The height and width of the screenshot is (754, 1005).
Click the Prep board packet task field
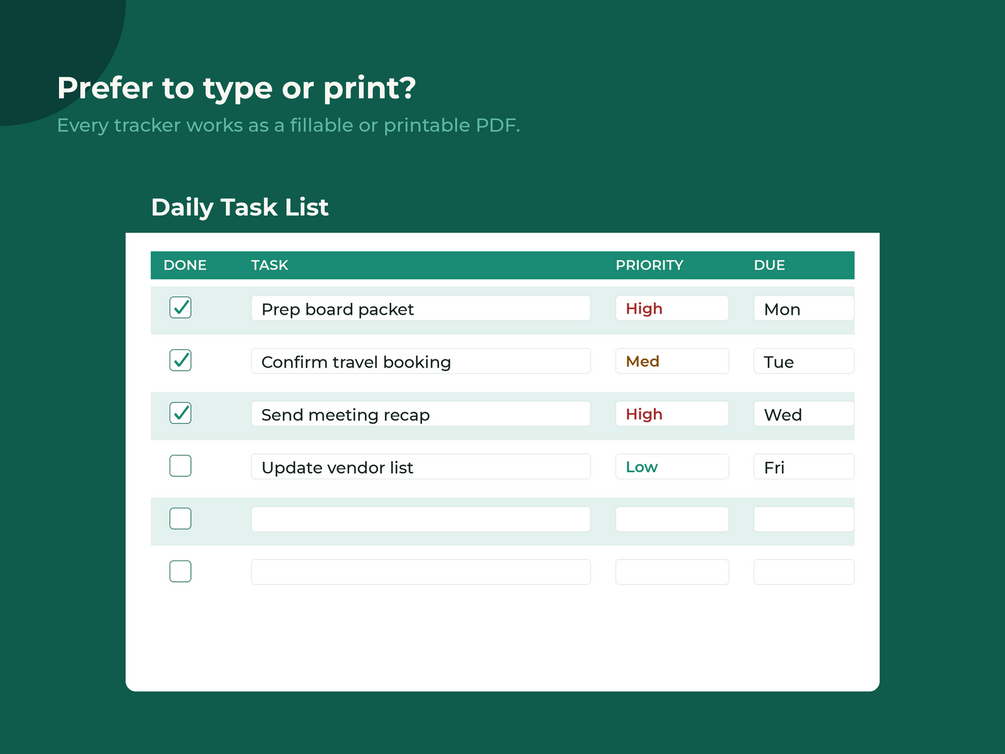click(x=420, y=308)
